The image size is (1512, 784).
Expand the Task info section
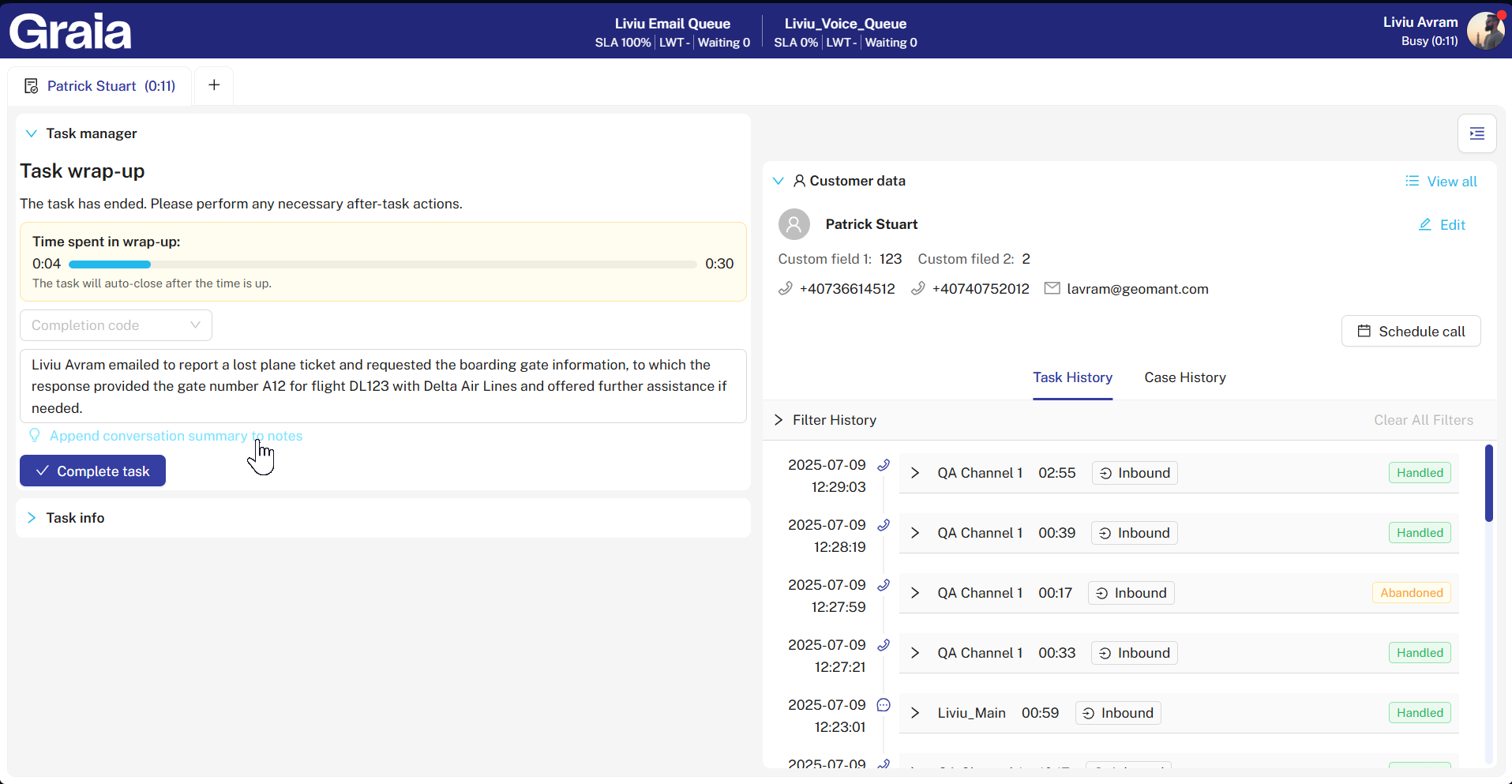pos(32,518)
